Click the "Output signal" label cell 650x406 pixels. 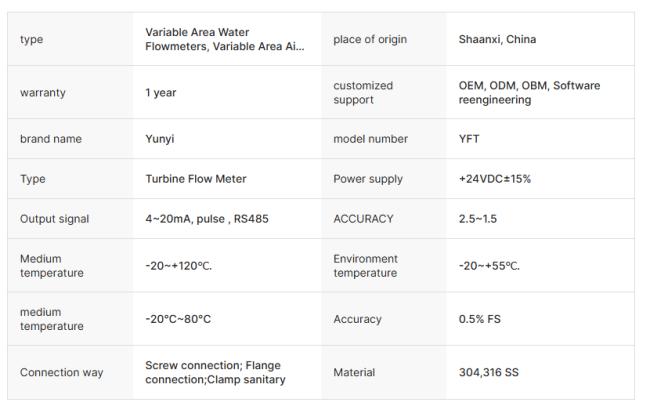[x=54, y=219]
